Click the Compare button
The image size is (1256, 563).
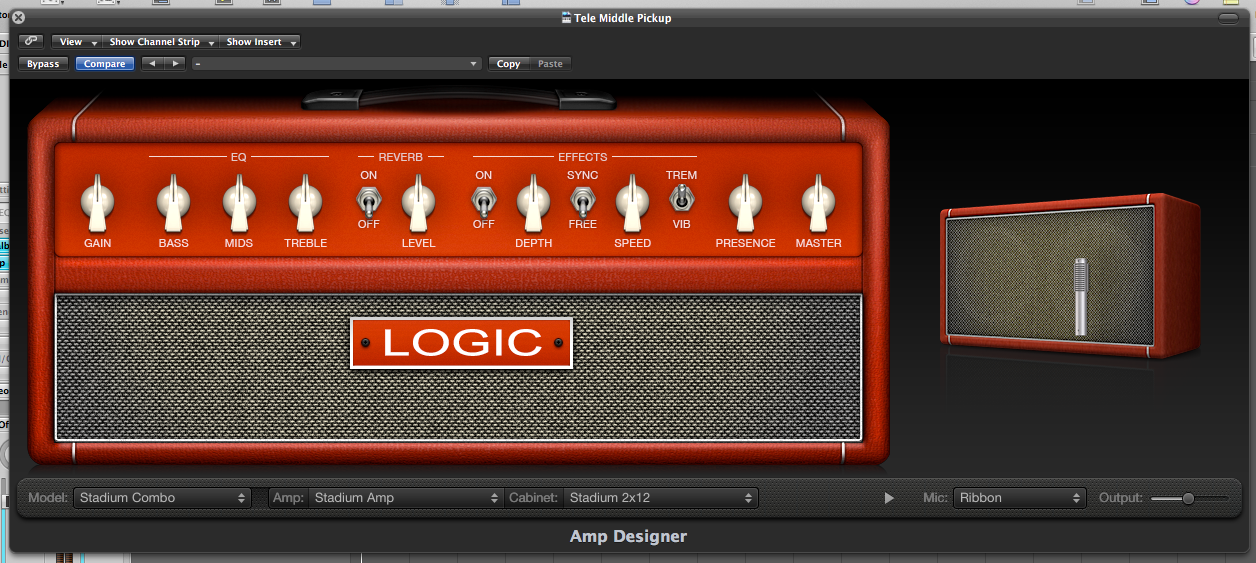pyautogui.click(x=104, y=64)
